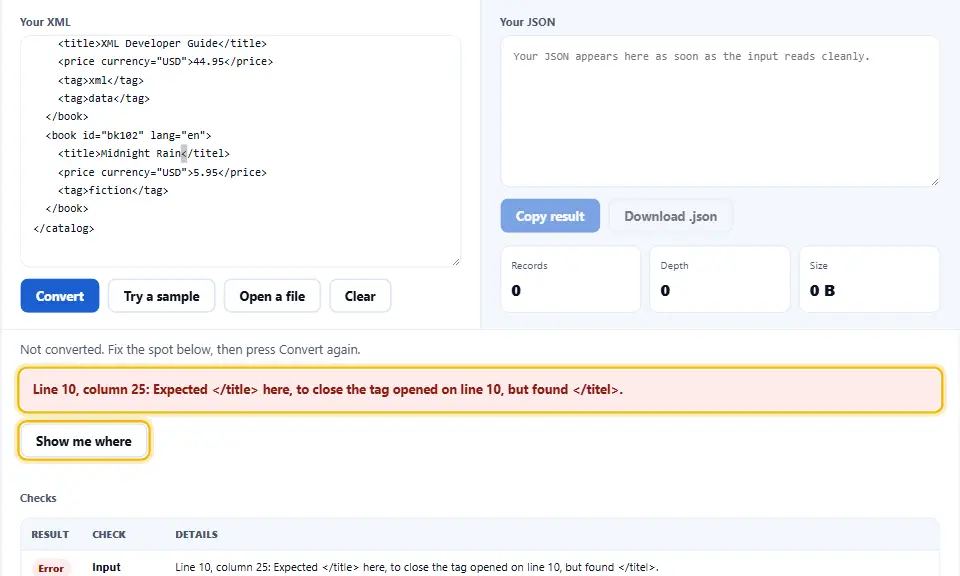Click the Depth stat card
960x576 pixels.
[720, 279]
